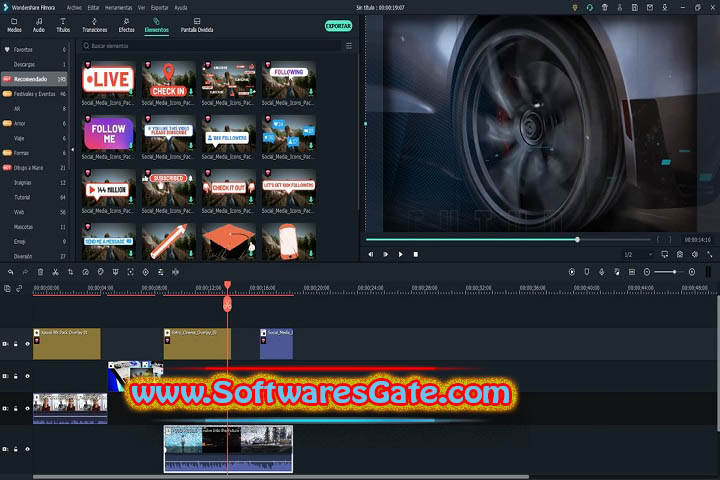The height and width of the screenshot is (480, 720).
Task: Open the edit adjustment sliders icon
Action: tap(160, 272)
